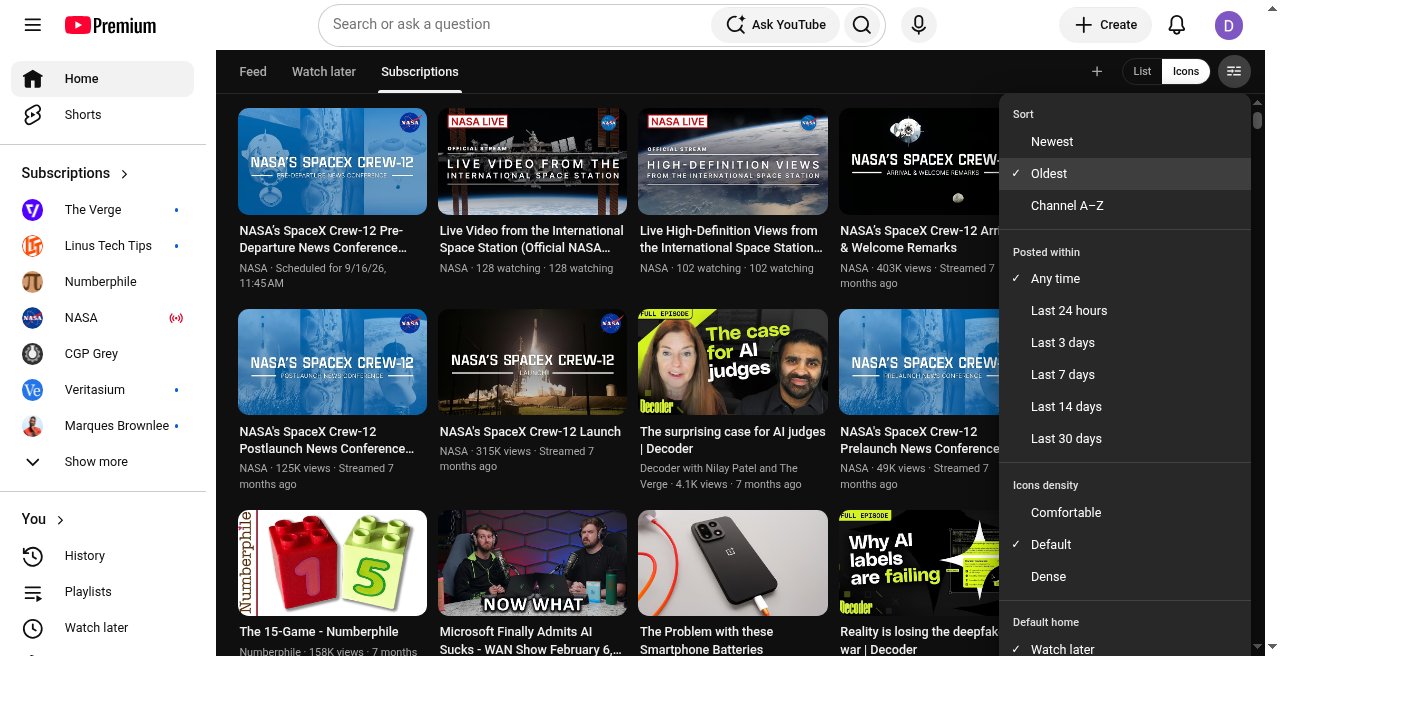Select the Subscriptions tab
Viewport: 1422px width, 728px height.
point(420,72)
